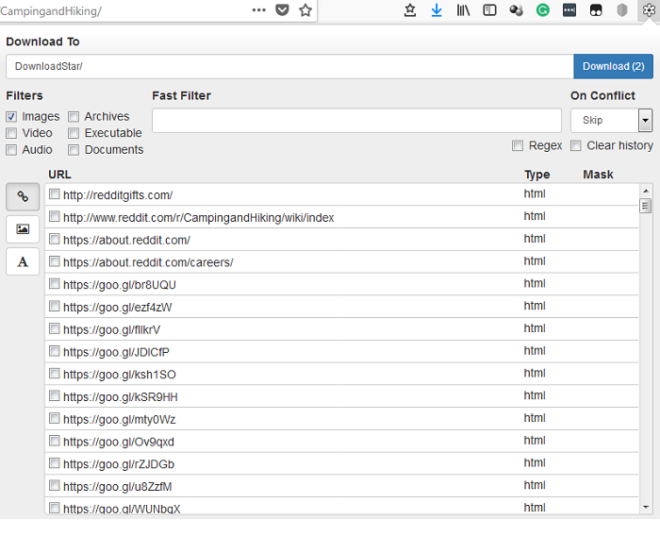
Task: Enable the Video filter
Action: [11, 133]
